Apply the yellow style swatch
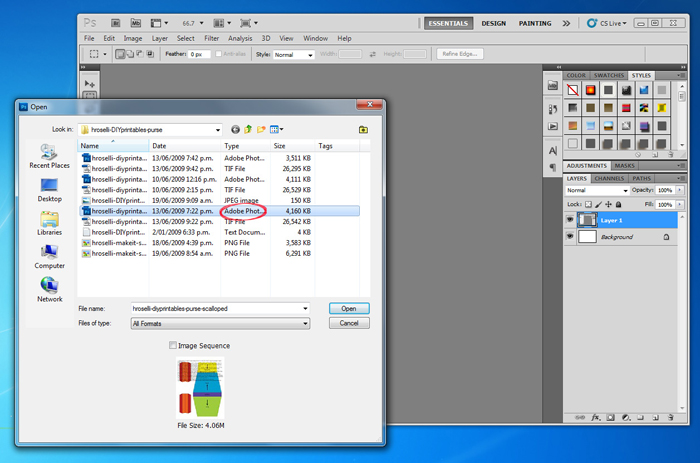The image size is (700, 463). [662, 108]
